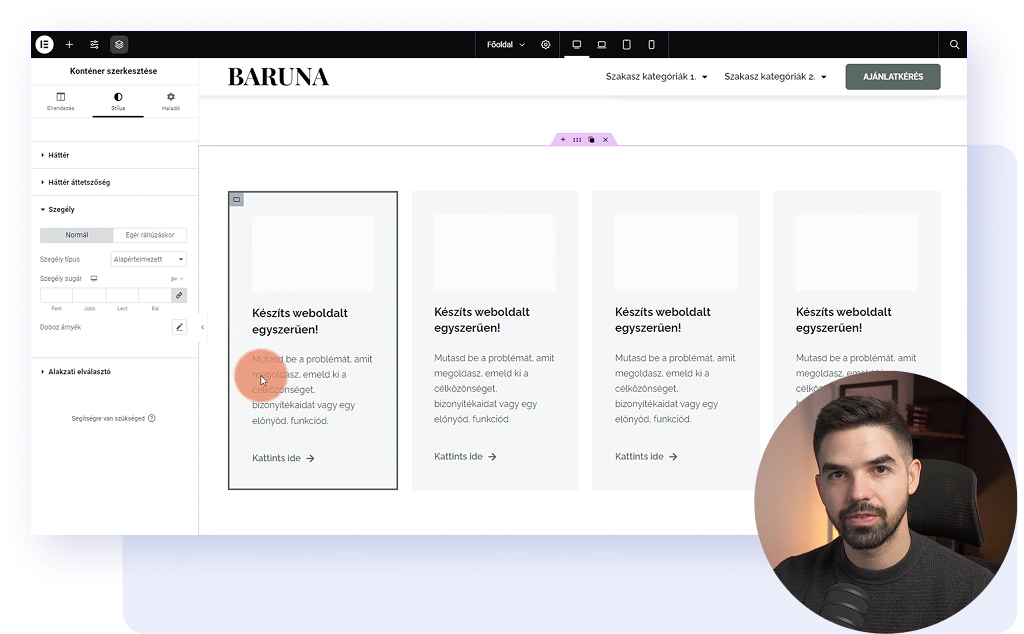The image size is (1024, 634).
Task: Switch to mobile device preview
Action: [x=651, y=45]
